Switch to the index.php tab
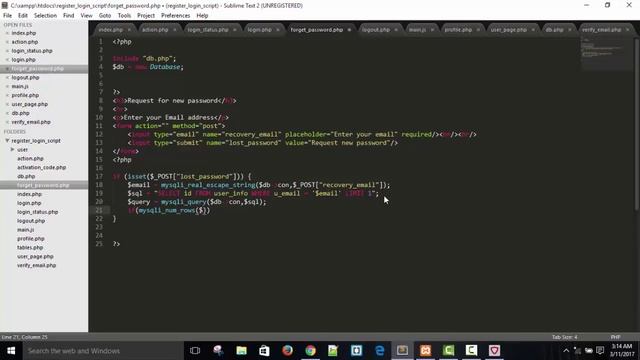Viewport: 640px width, 360px height. point(111,30)
